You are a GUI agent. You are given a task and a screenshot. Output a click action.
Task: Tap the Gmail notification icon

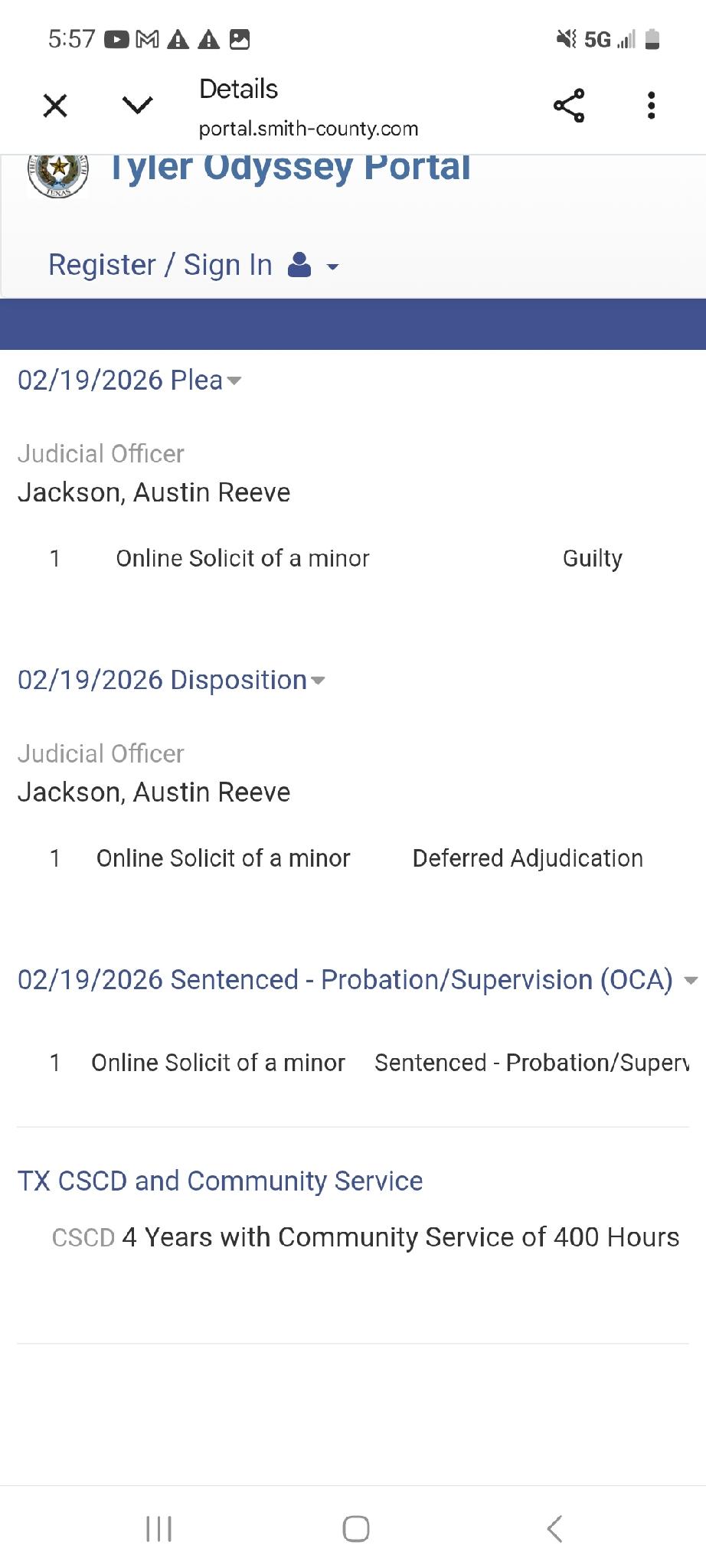point(147,39)
